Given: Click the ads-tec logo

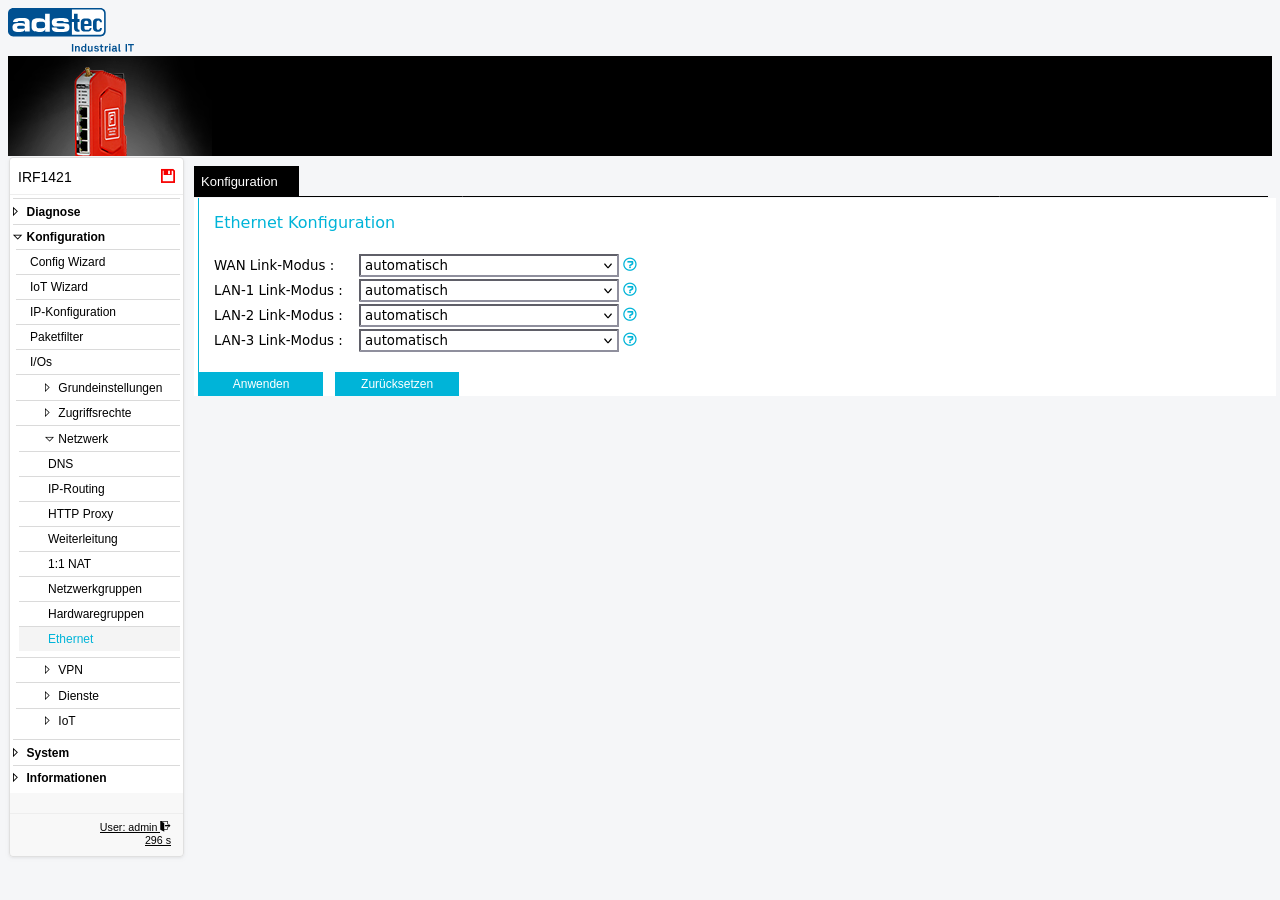Looking at the screenshot, I should click(71, 30).
